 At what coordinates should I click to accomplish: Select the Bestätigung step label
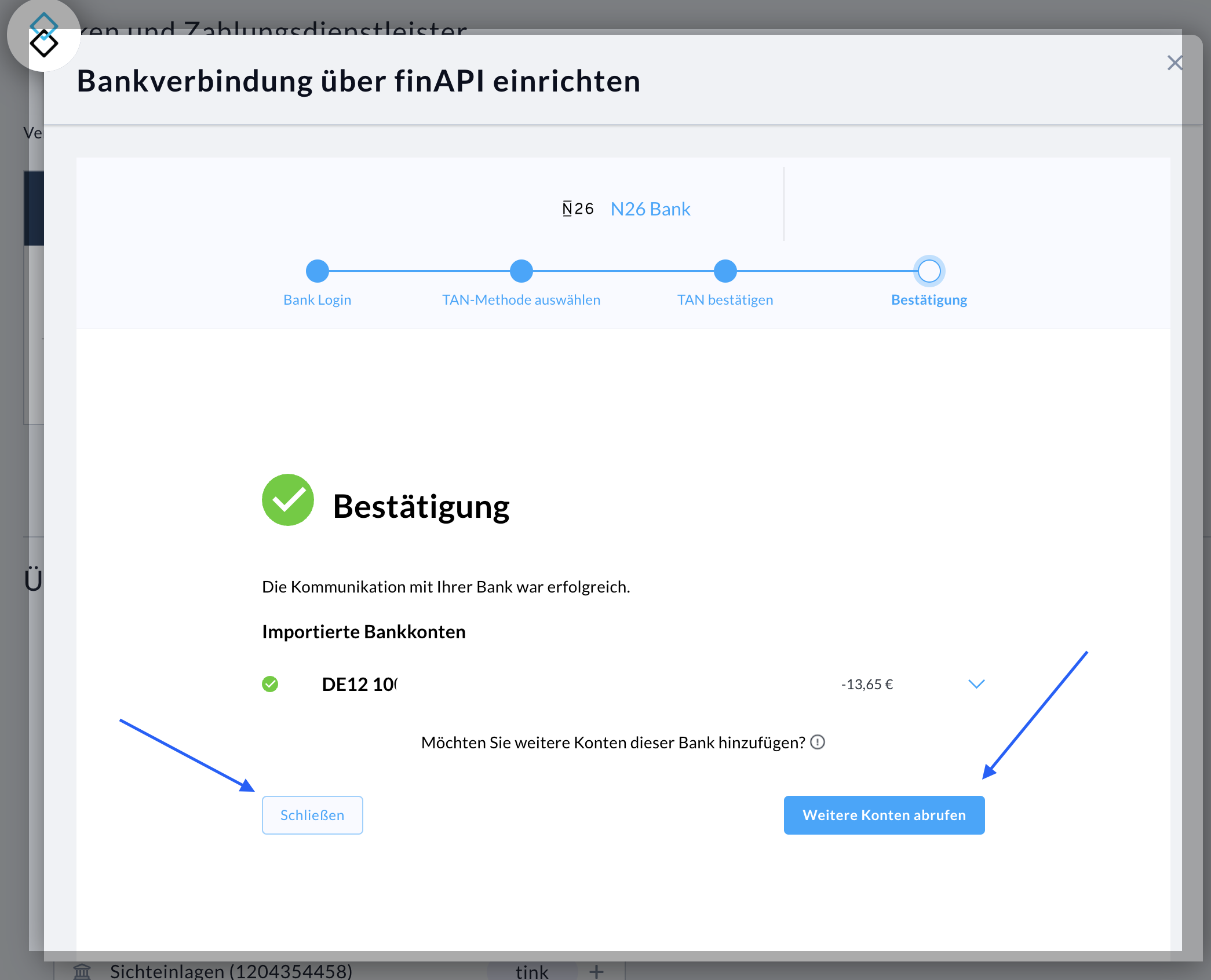[928, 300]
